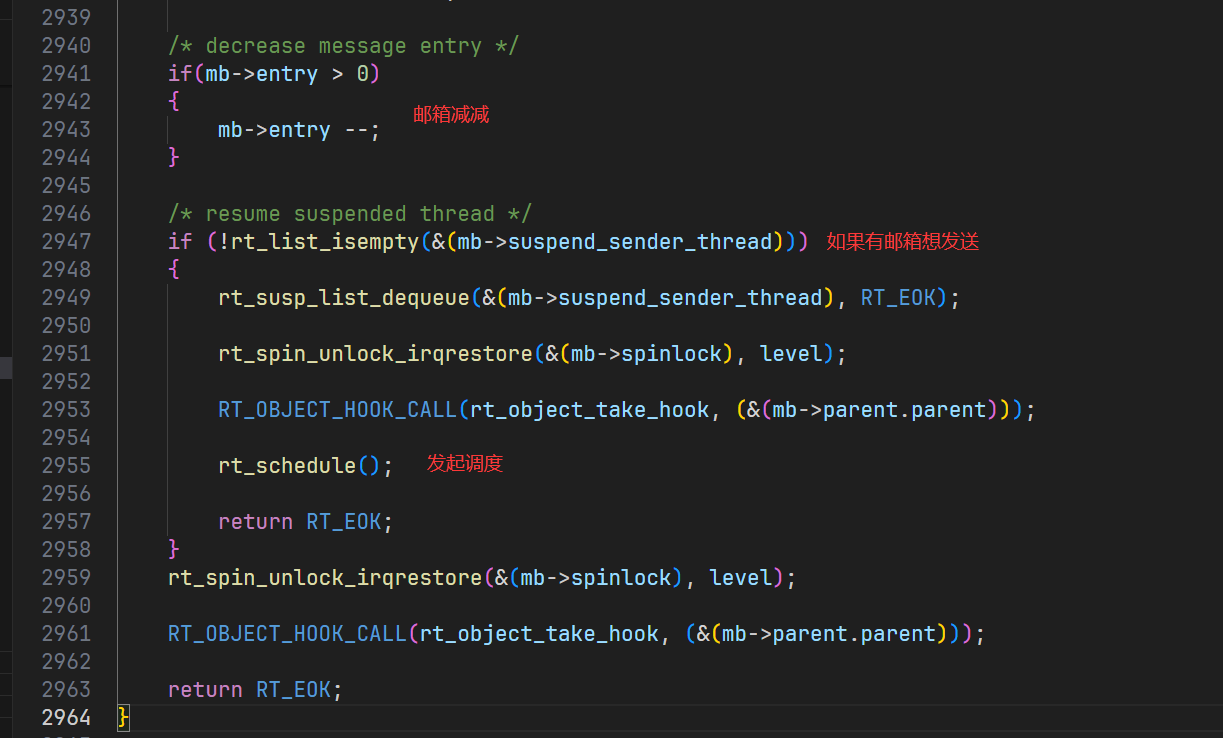Click "rt_object_take_hook" on line 2953
The height and width of the screenshot is (738, 1223).
[x=589, y=410]
